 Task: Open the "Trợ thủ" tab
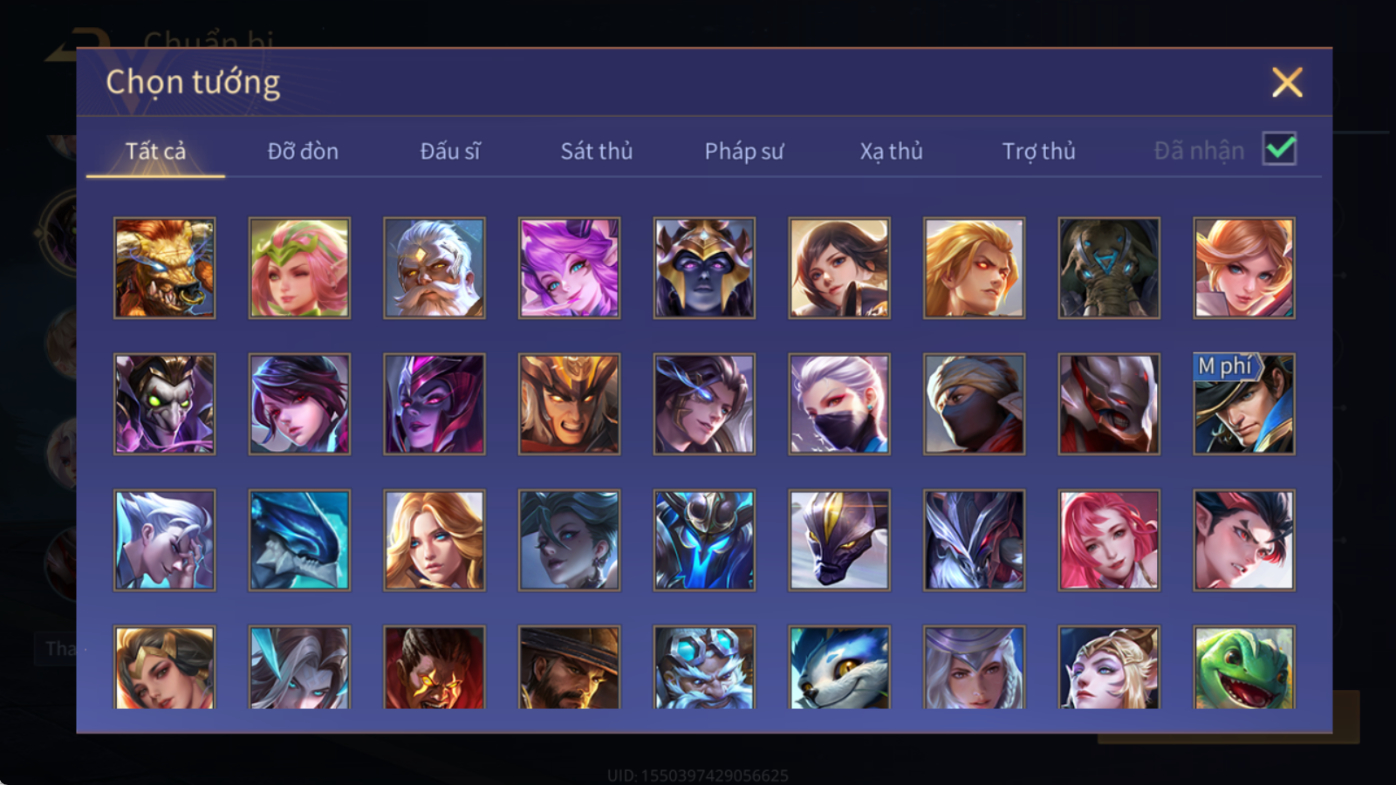pos(1039,151)
